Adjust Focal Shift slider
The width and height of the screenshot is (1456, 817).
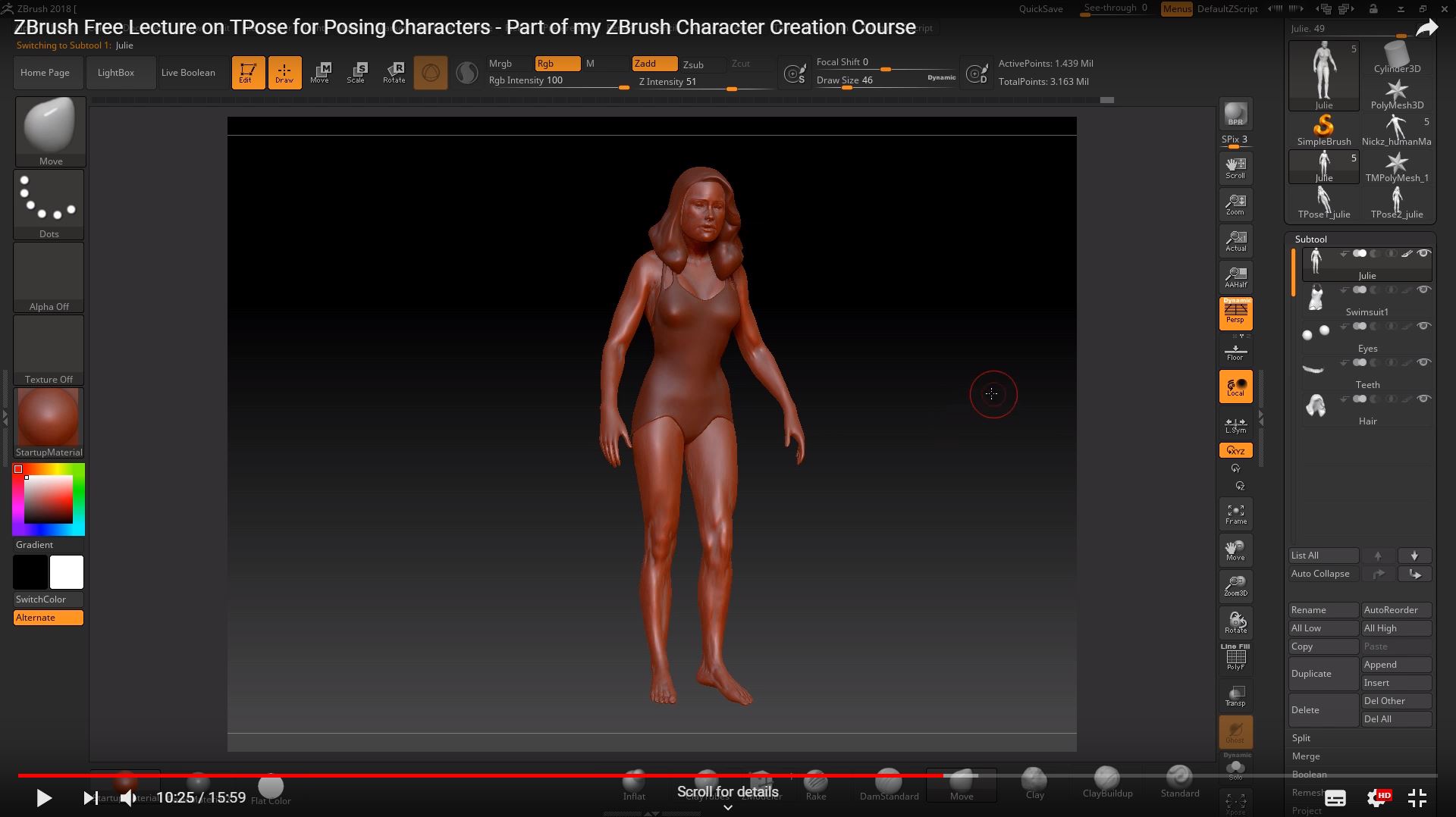click(886, 63)
